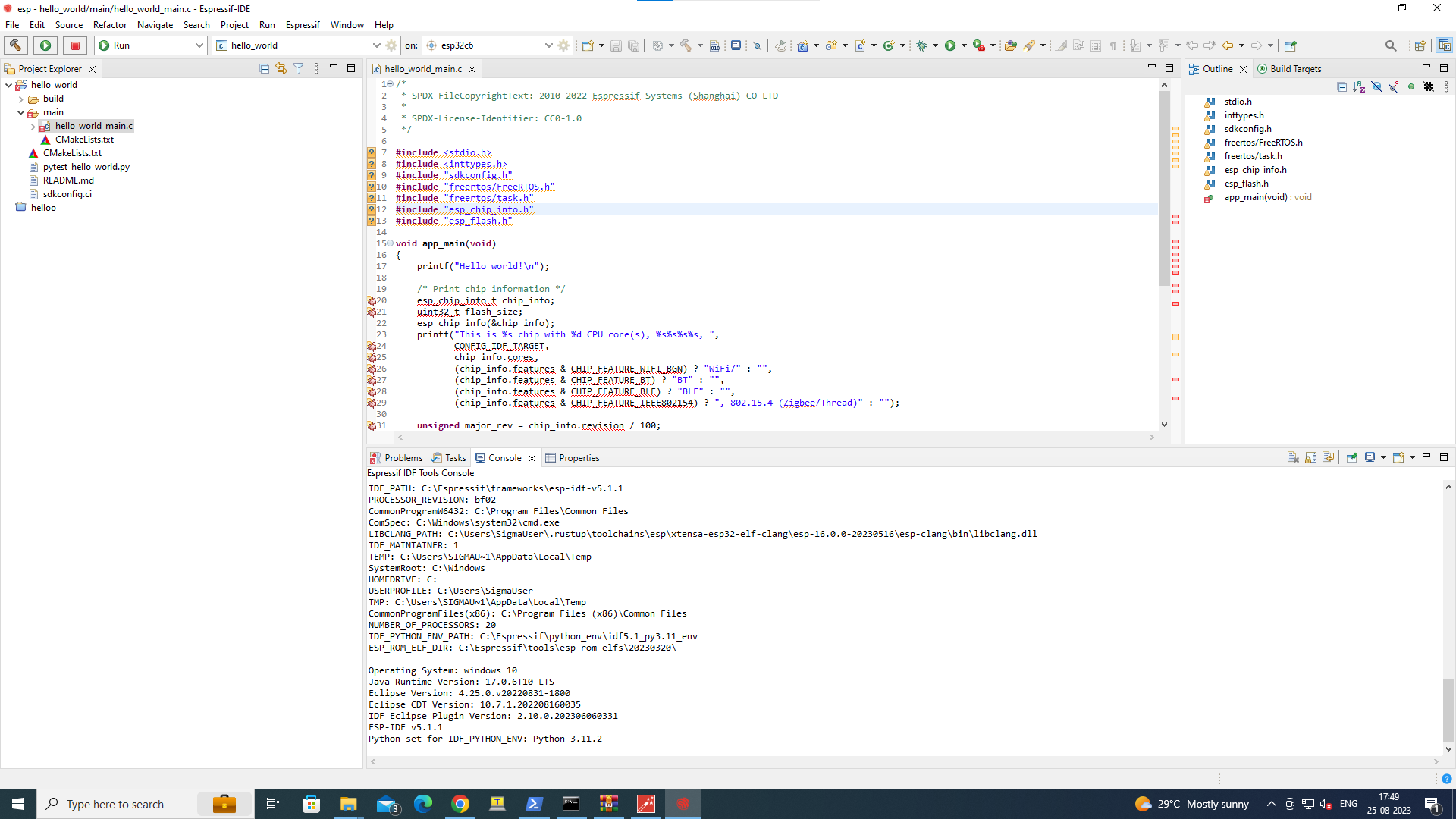The height and width of the screenshot is (819, 1456).
Task: Click New C/C++ Project icon
Action: 803,45
